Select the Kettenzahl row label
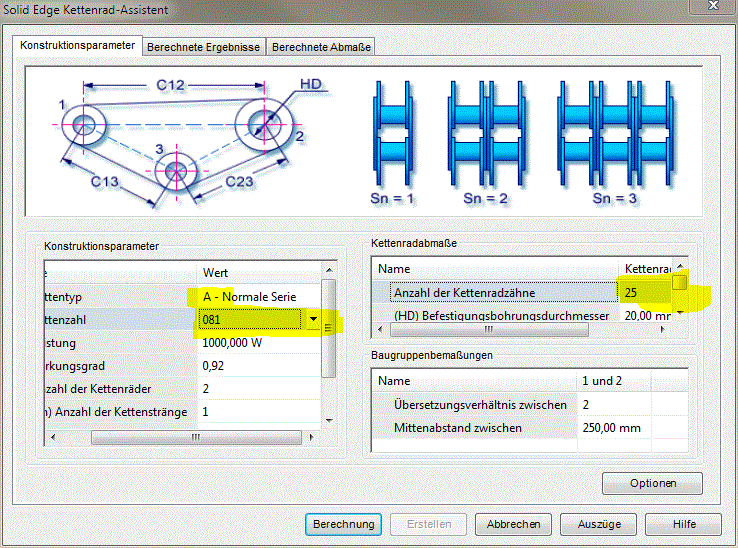The width and height of the screenshot is (738, 548). click(x=120, y=320)
